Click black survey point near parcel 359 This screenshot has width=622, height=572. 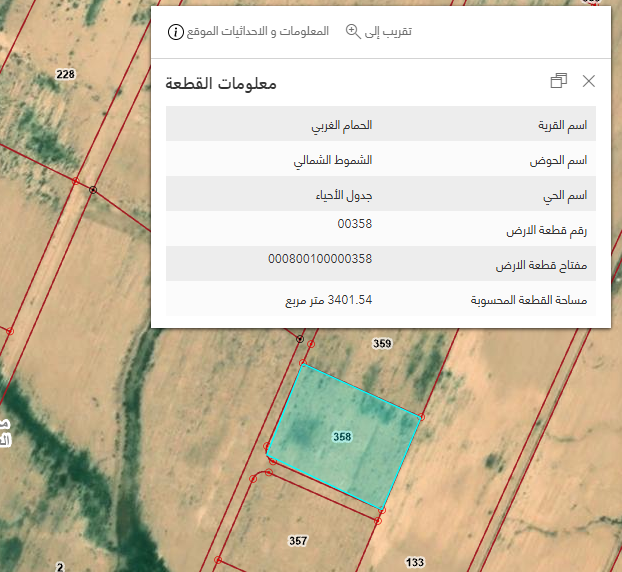point(300,339)
